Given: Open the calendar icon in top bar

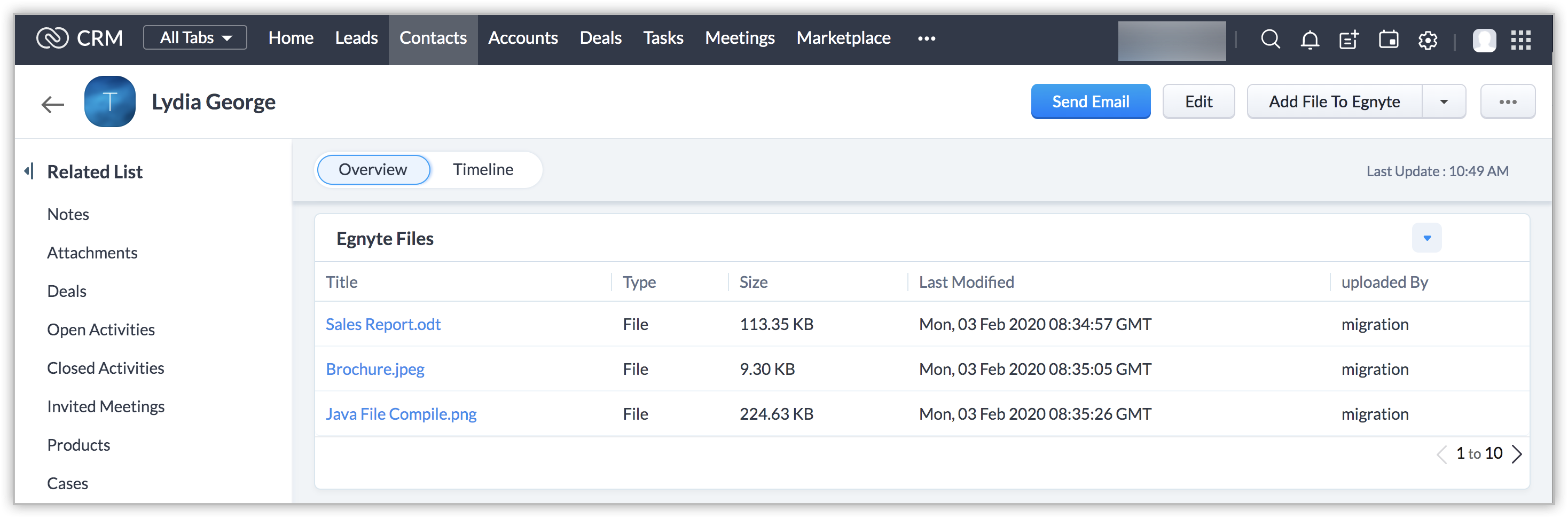Looking at the screenshot, I should tap(1388, 40).
